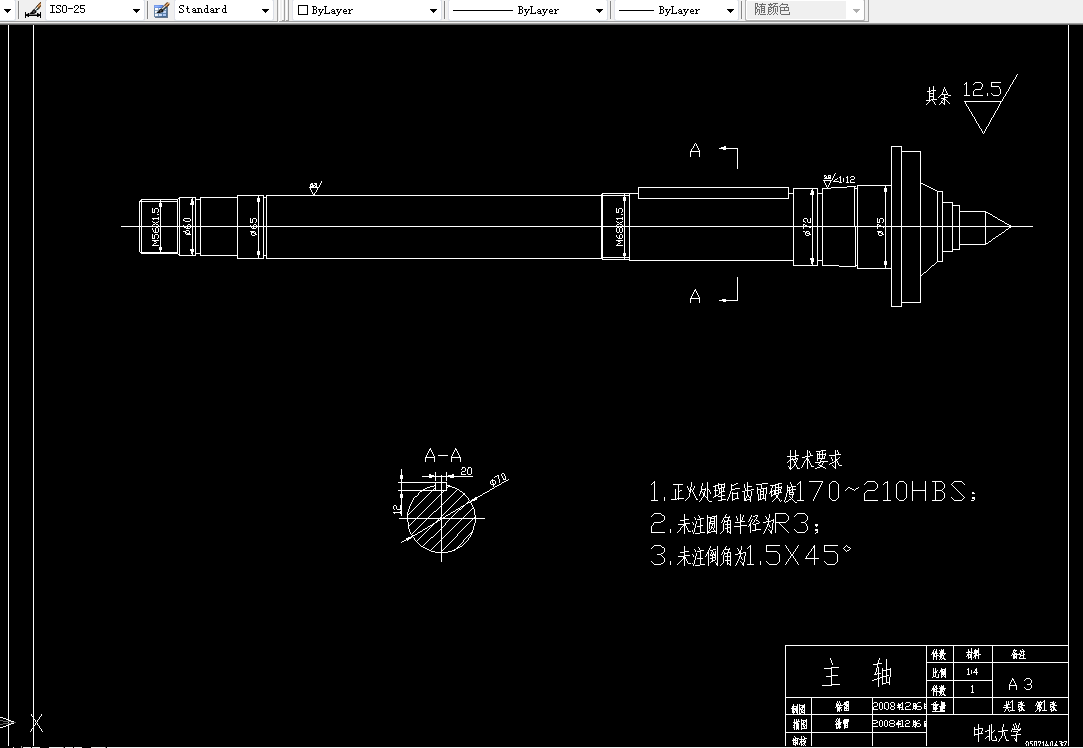The height and width of the screenshot is (748, 1083).
Task: Select the ø65 diameter dimension
Action: [253, 227]
